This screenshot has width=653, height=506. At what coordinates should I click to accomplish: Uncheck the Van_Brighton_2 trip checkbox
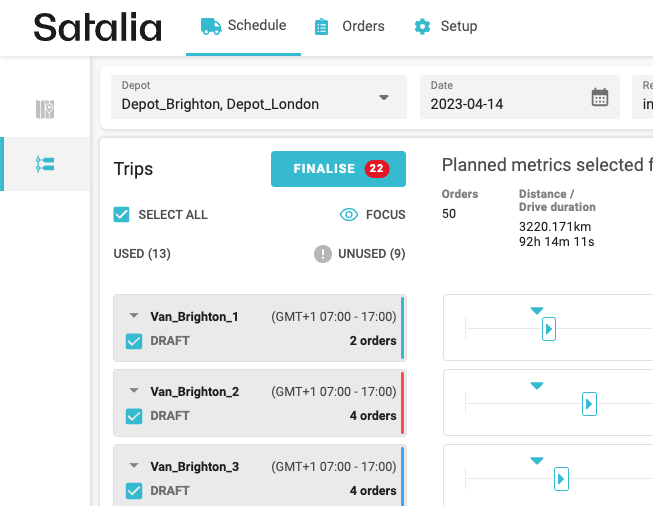tap(134, 416)
